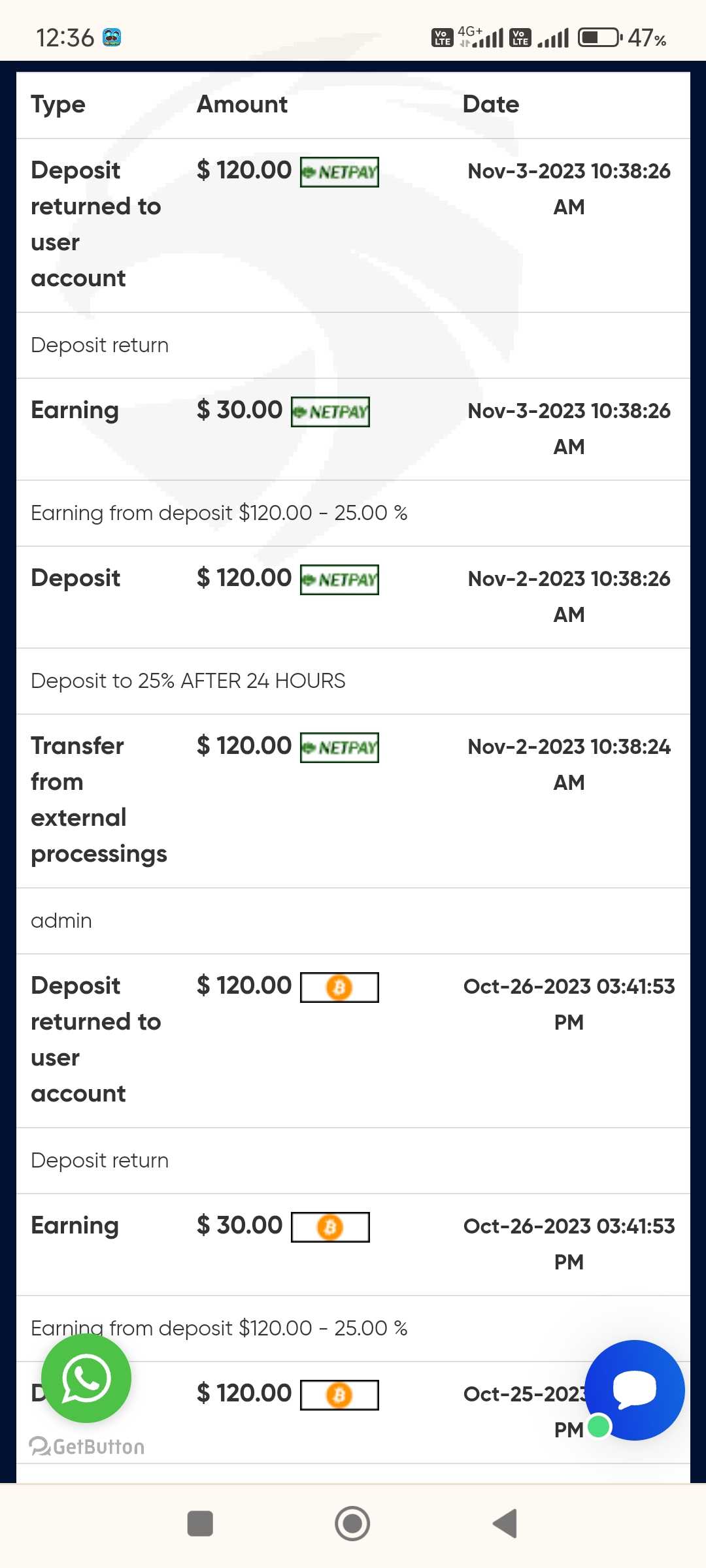Select the 'Deposit to 25% AFTER 24 HOURS' text

point(188,681)
